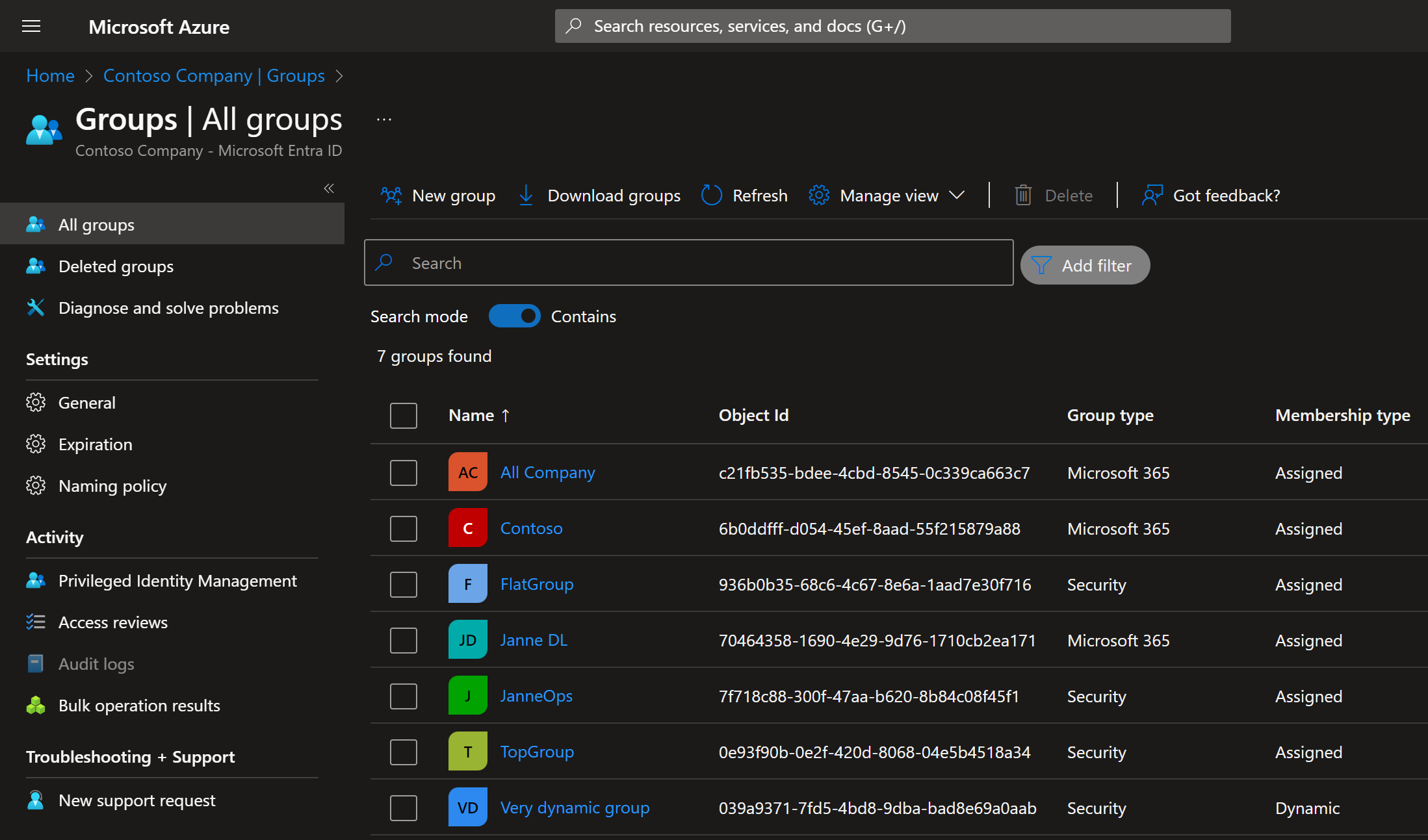This screenshot has width=1428, height=840.
Task: Click breadcrumb chevron after Groups
Action: (x=339, y=76)
